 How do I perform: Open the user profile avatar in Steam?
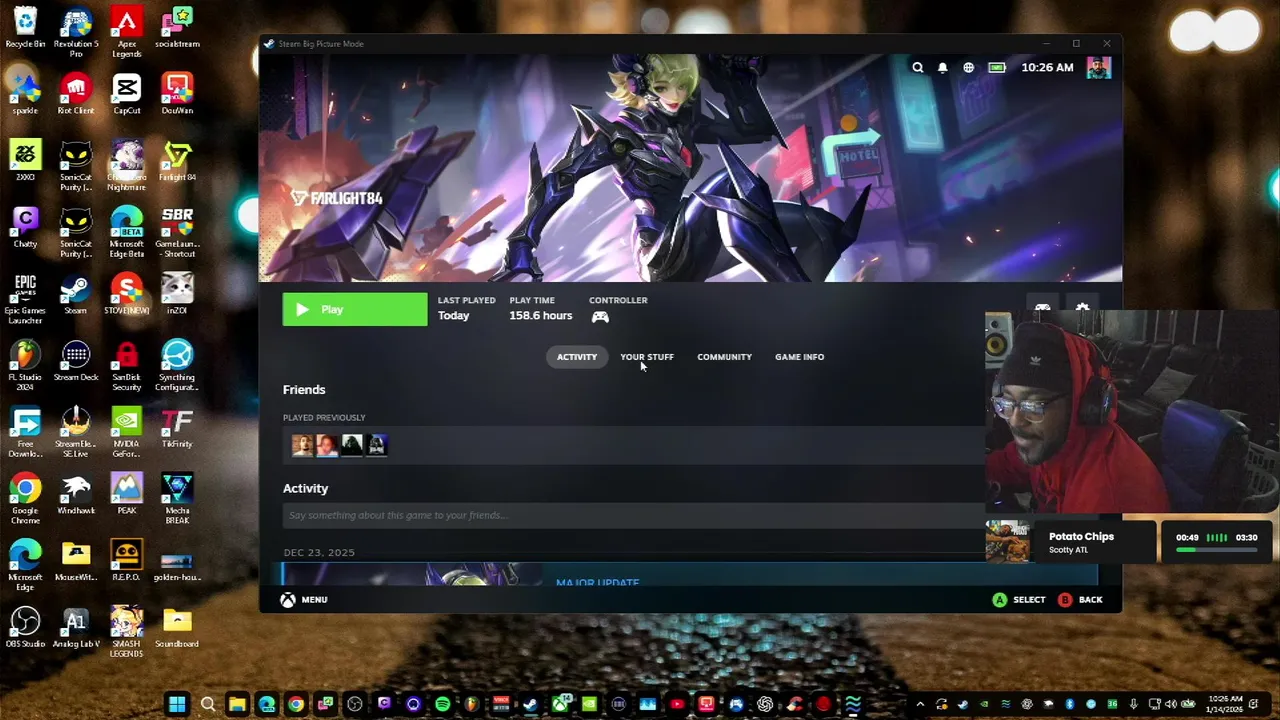click(x=1099, y=67)
